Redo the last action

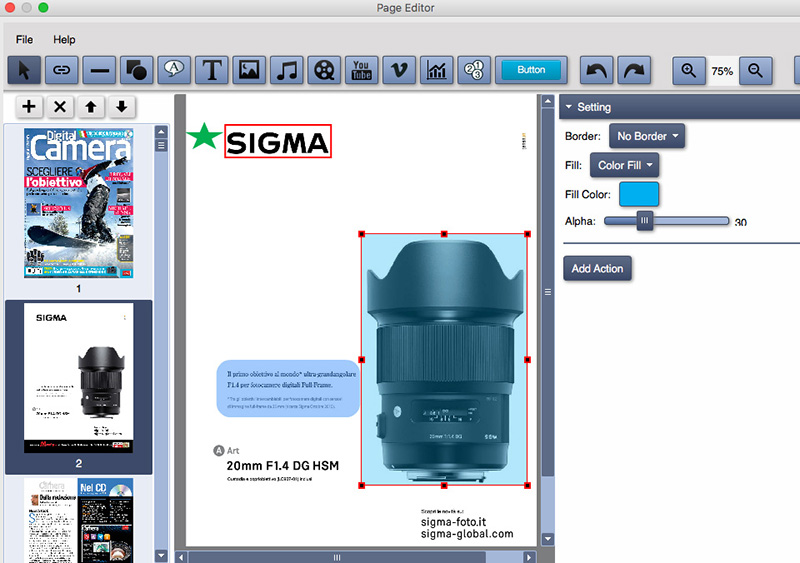click(634, 70)
